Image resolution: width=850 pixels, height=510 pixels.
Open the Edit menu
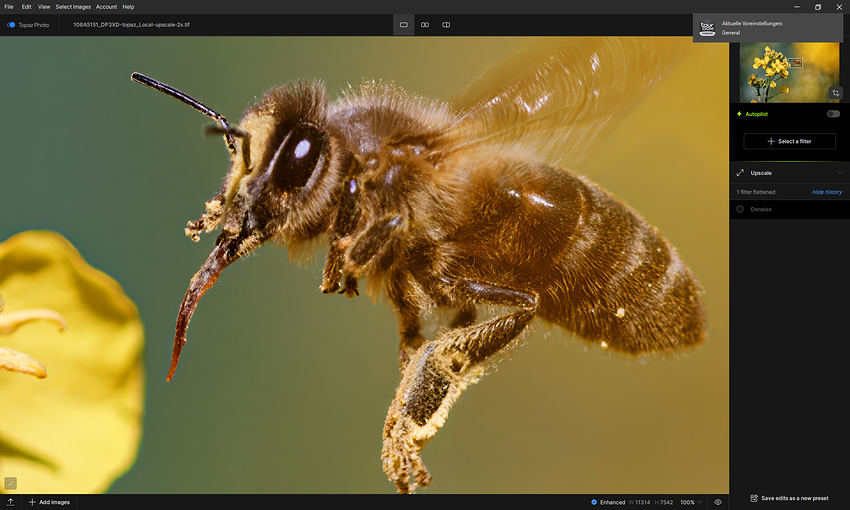click(x=27, y=7)
